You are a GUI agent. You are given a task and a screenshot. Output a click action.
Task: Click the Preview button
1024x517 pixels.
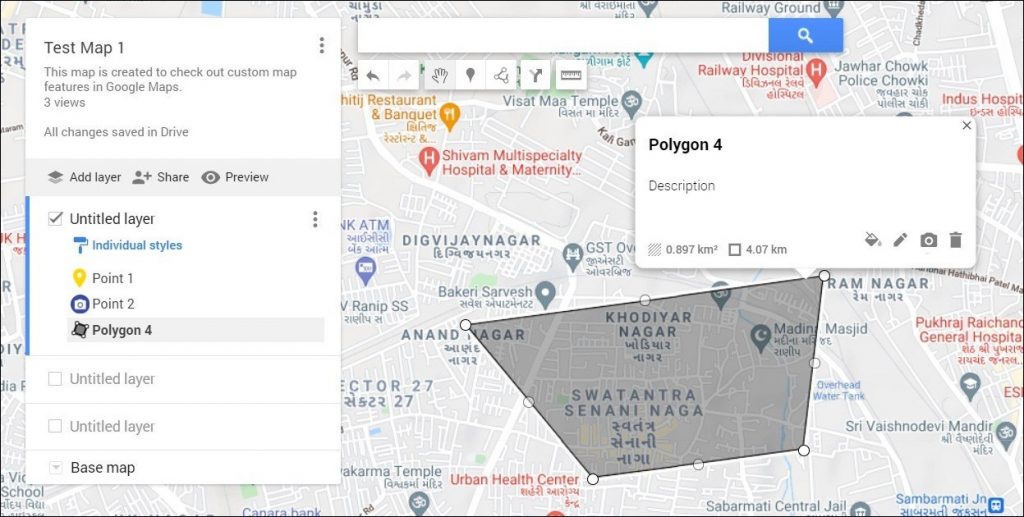click(x=235, y=177)
